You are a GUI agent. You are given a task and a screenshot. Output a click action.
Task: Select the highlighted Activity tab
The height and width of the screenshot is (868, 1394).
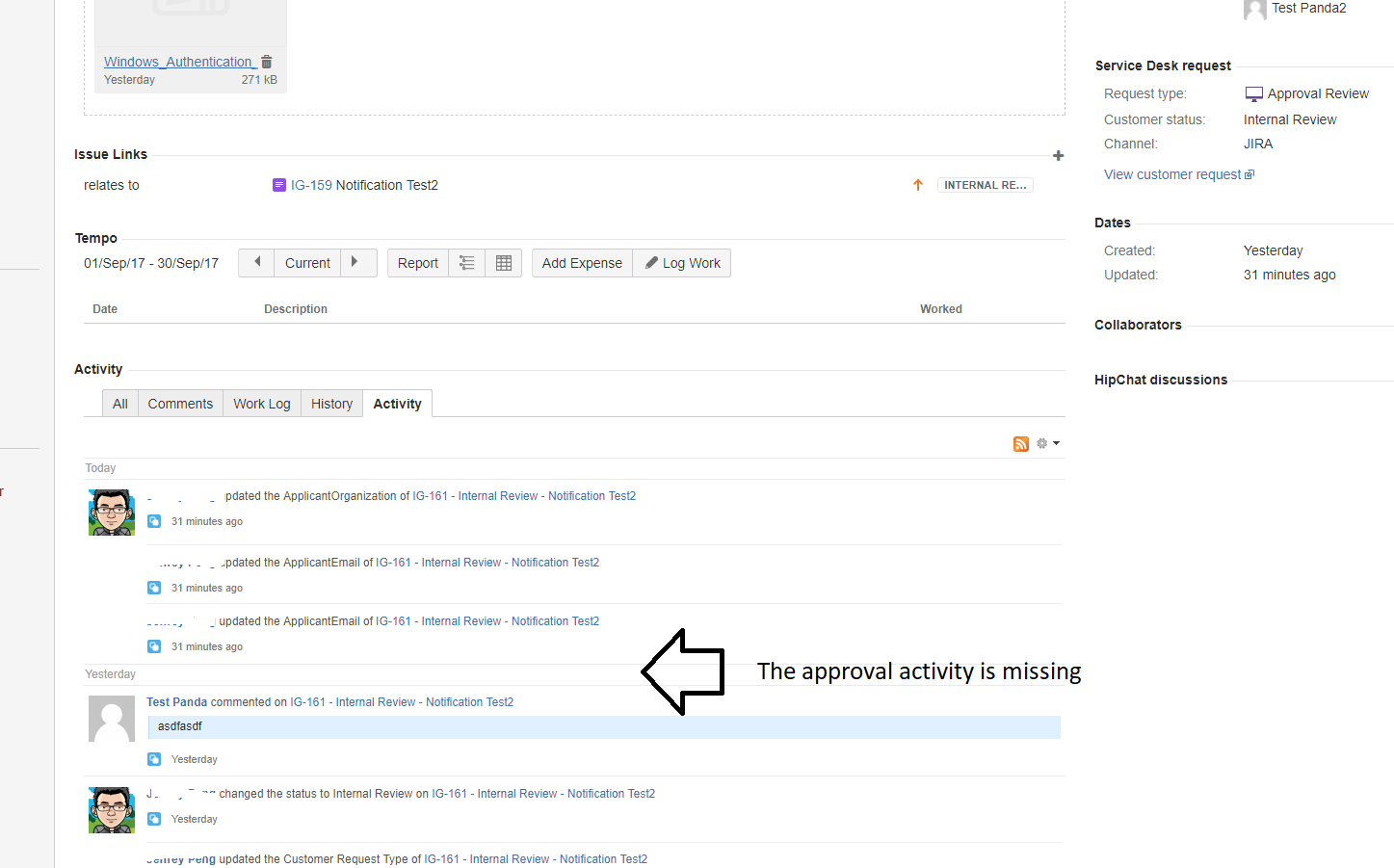pos(398,404)
